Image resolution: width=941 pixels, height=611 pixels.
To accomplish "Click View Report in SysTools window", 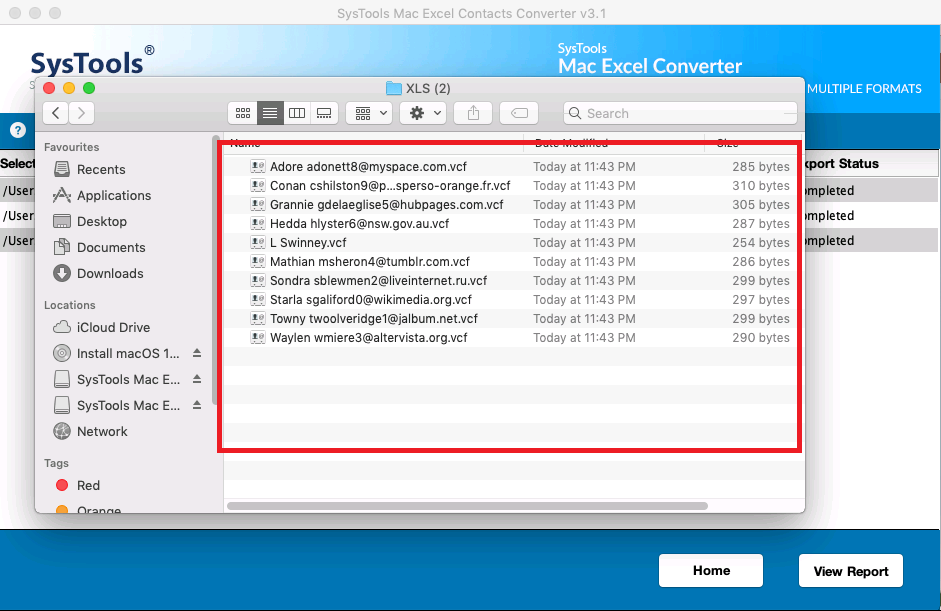I will coord(851,571).
